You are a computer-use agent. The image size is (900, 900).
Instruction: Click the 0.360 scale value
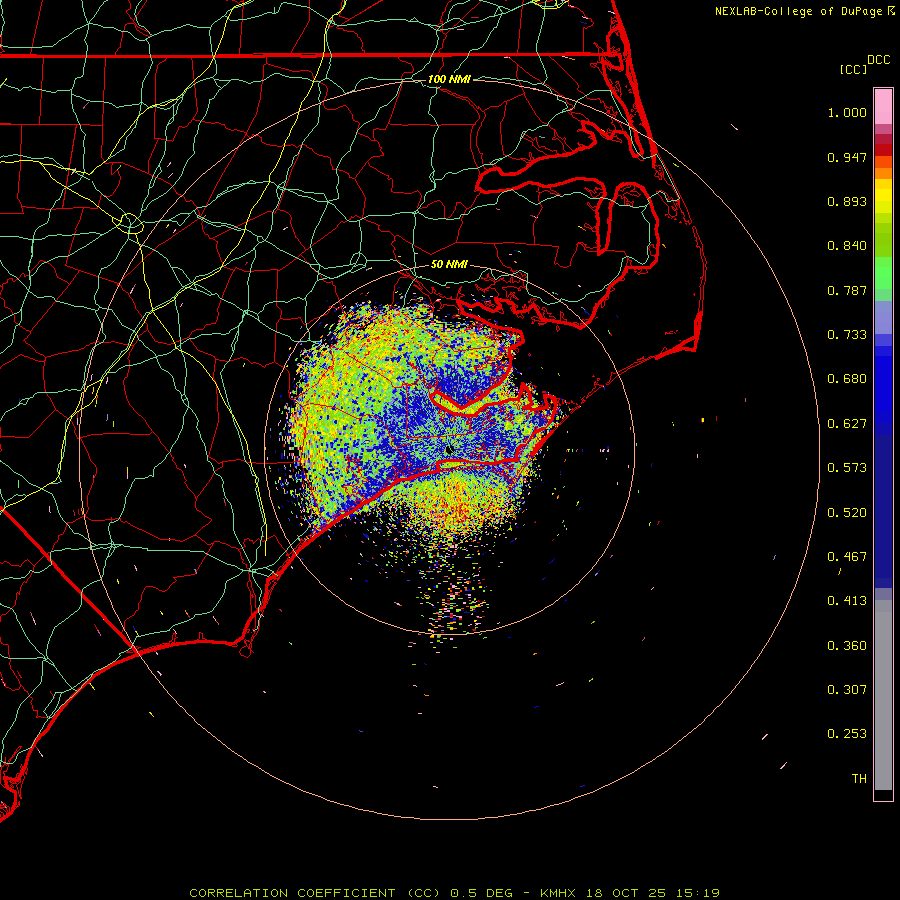[847, 646]
